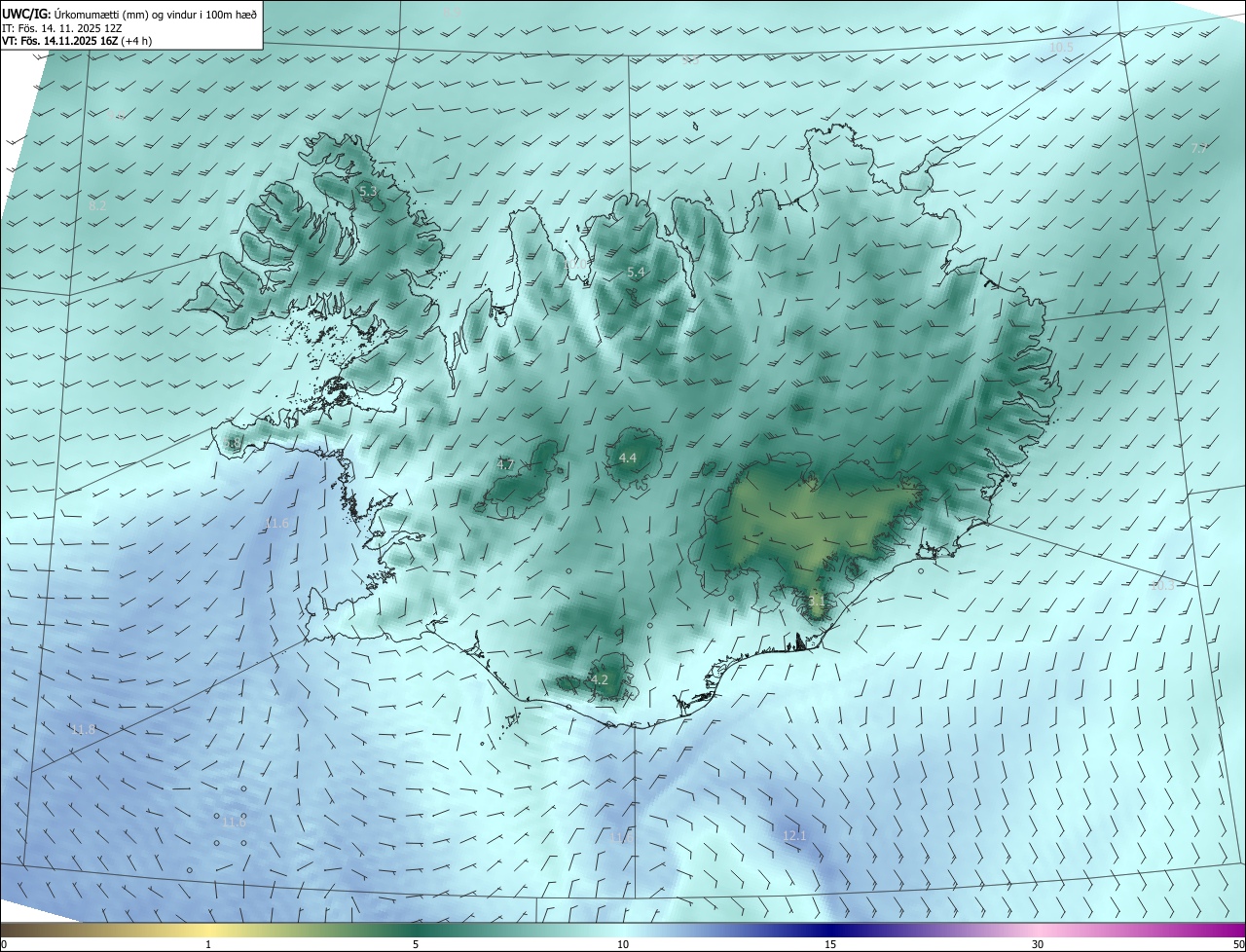
Task: Click the 1 tick on the colour scale
Action: point(208,944)
